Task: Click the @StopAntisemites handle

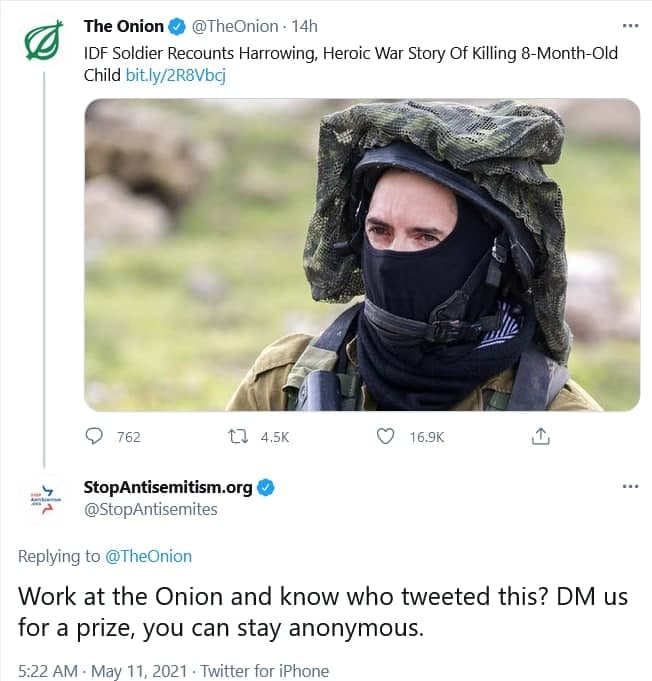Action: [150, 509]
